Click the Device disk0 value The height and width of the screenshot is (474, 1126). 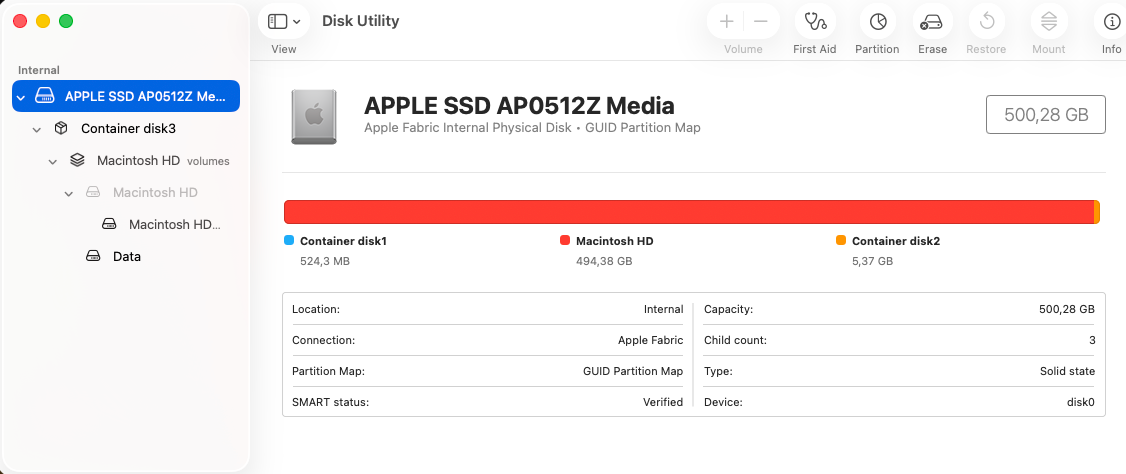(x=1081, y=402)
